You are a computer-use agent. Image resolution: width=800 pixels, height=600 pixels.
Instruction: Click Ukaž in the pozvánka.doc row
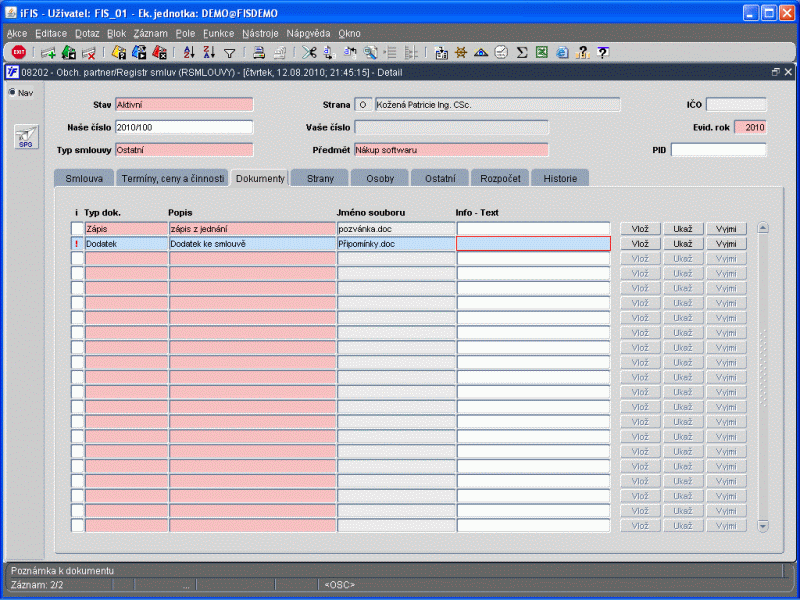683,229
